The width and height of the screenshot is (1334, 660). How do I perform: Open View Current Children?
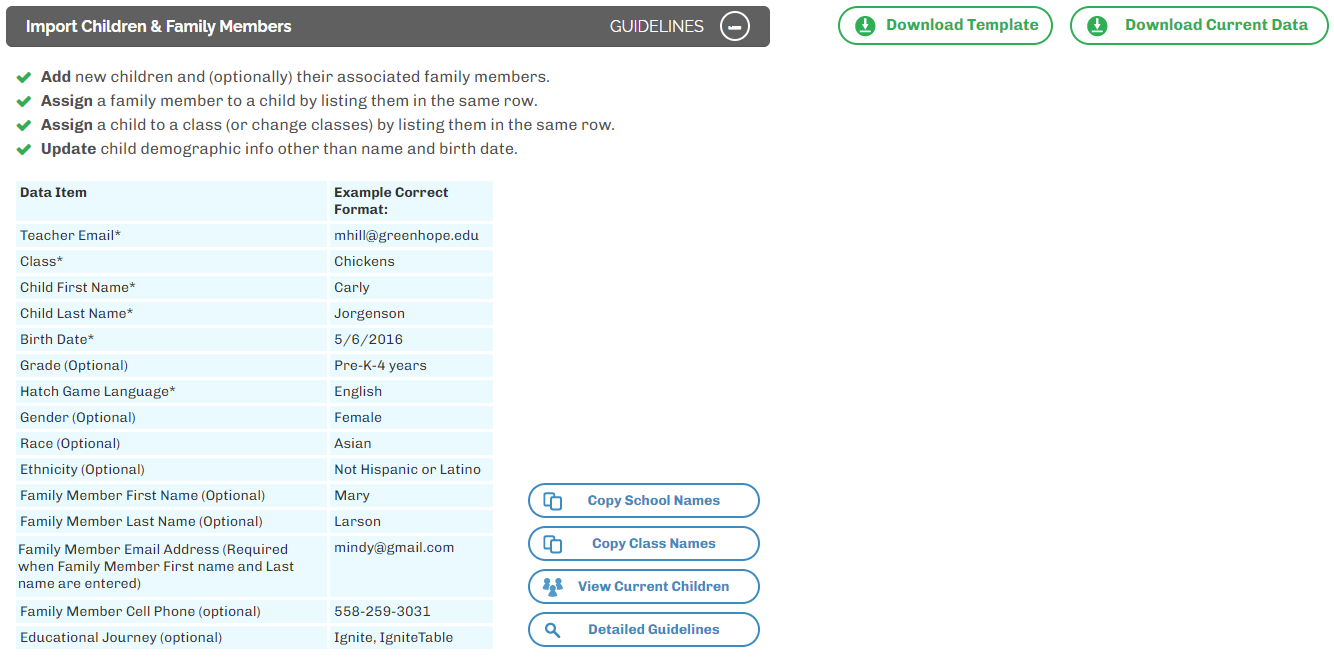tap(644, 587)
